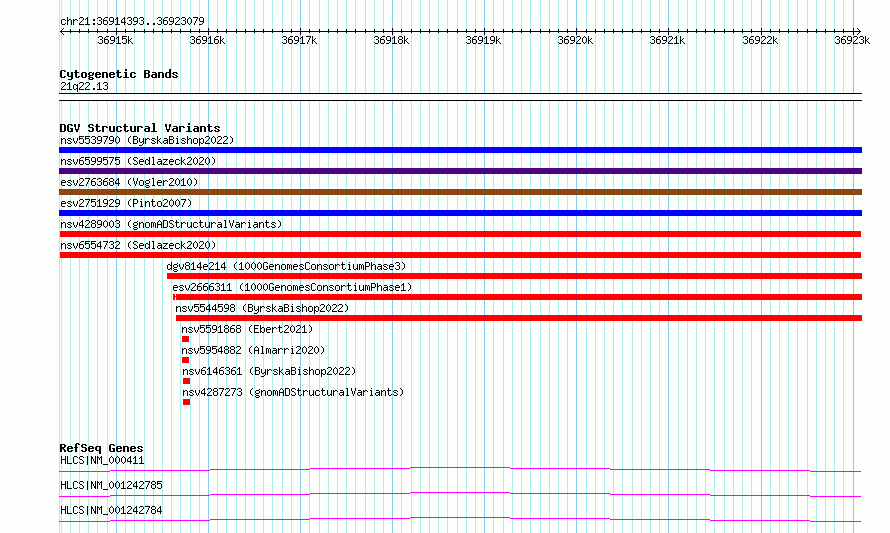Screen dimensions: 890x533
Task: Click the nsv4289003 red variant bar
Action: [460, 234]
